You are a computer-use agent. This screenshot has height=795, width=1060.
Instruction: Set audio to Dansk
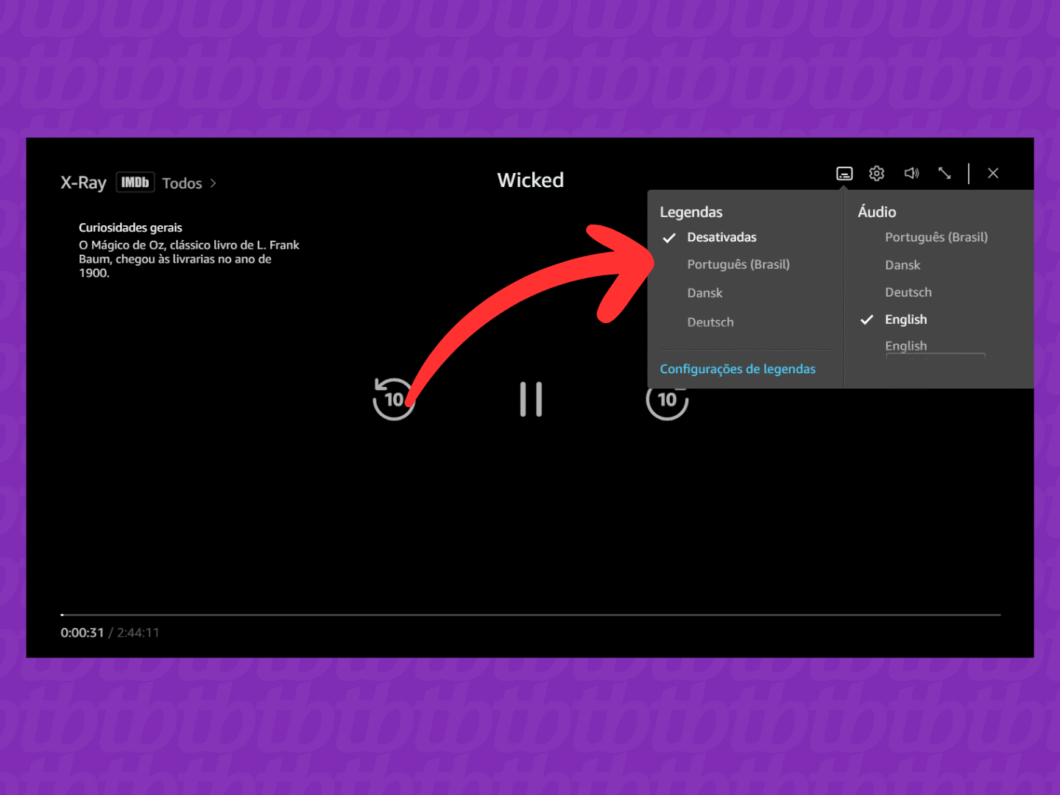pos(902,265)
